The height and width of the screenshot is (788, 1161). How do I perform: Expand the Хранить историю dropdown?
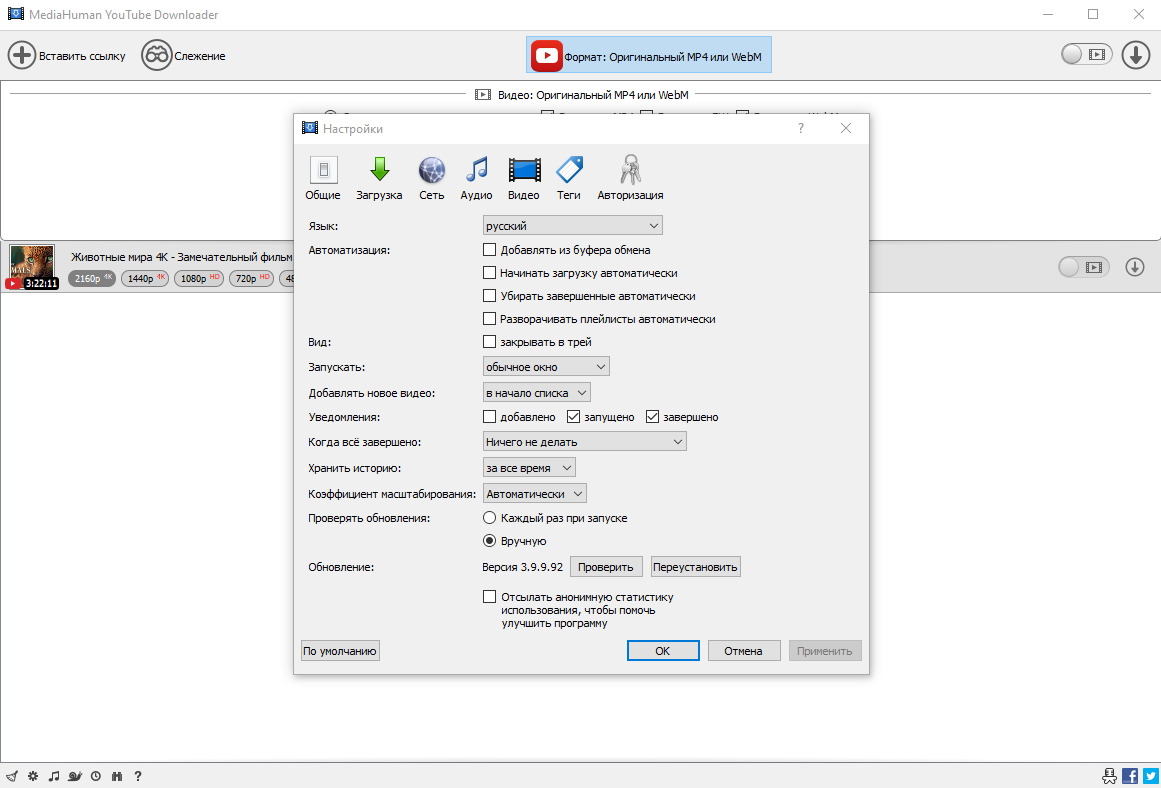click(x=529, y=467)
